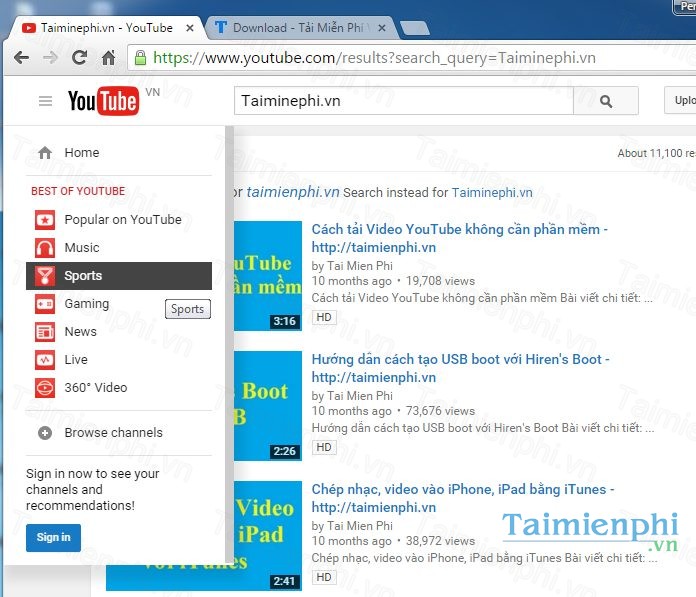Viewport: 696px width, 597px height.
Task: Open Cách tải Video YouTube video title
Action: pos(459,238)
